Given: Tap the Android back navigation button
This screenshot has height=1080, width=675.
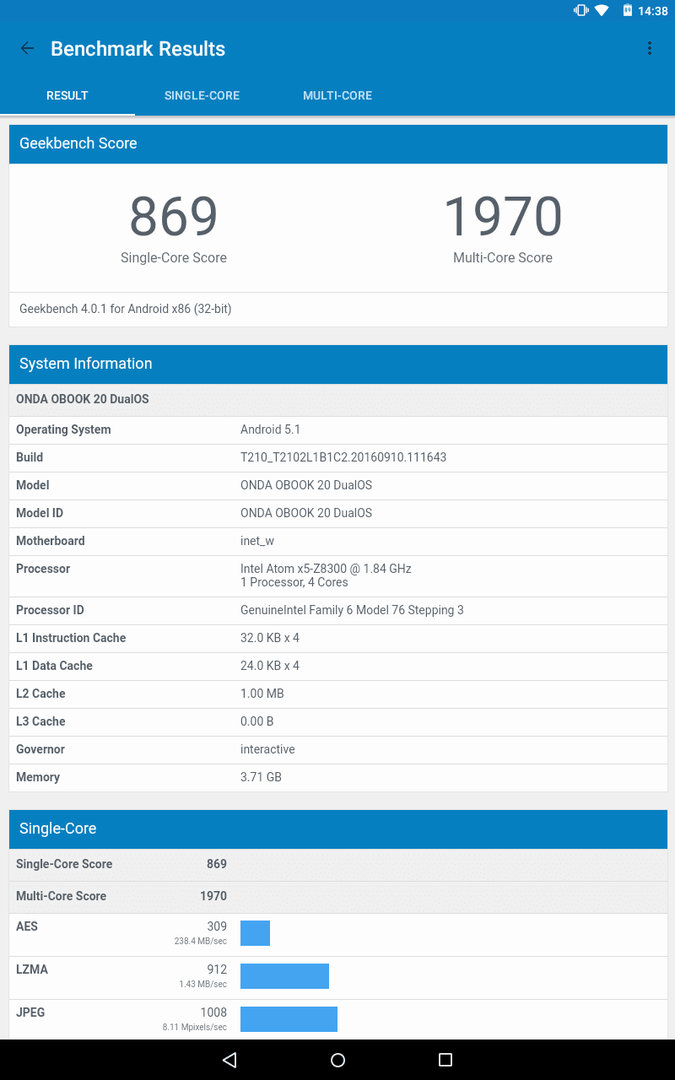Looking at the screenshot, I should [230, 1059].
